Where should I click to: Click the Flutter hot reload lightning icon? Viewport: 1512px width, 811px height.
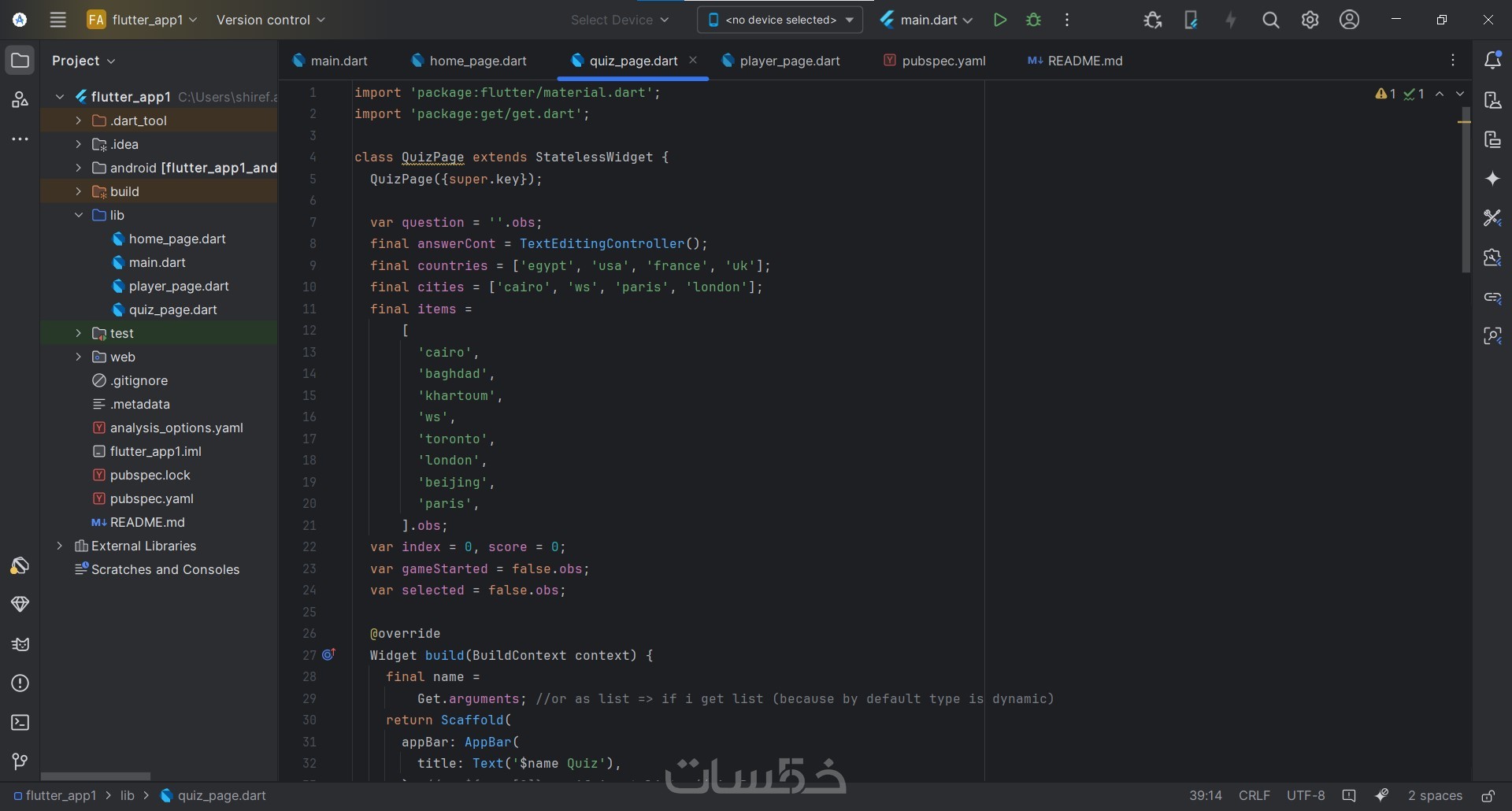(x=1231, y=20)
